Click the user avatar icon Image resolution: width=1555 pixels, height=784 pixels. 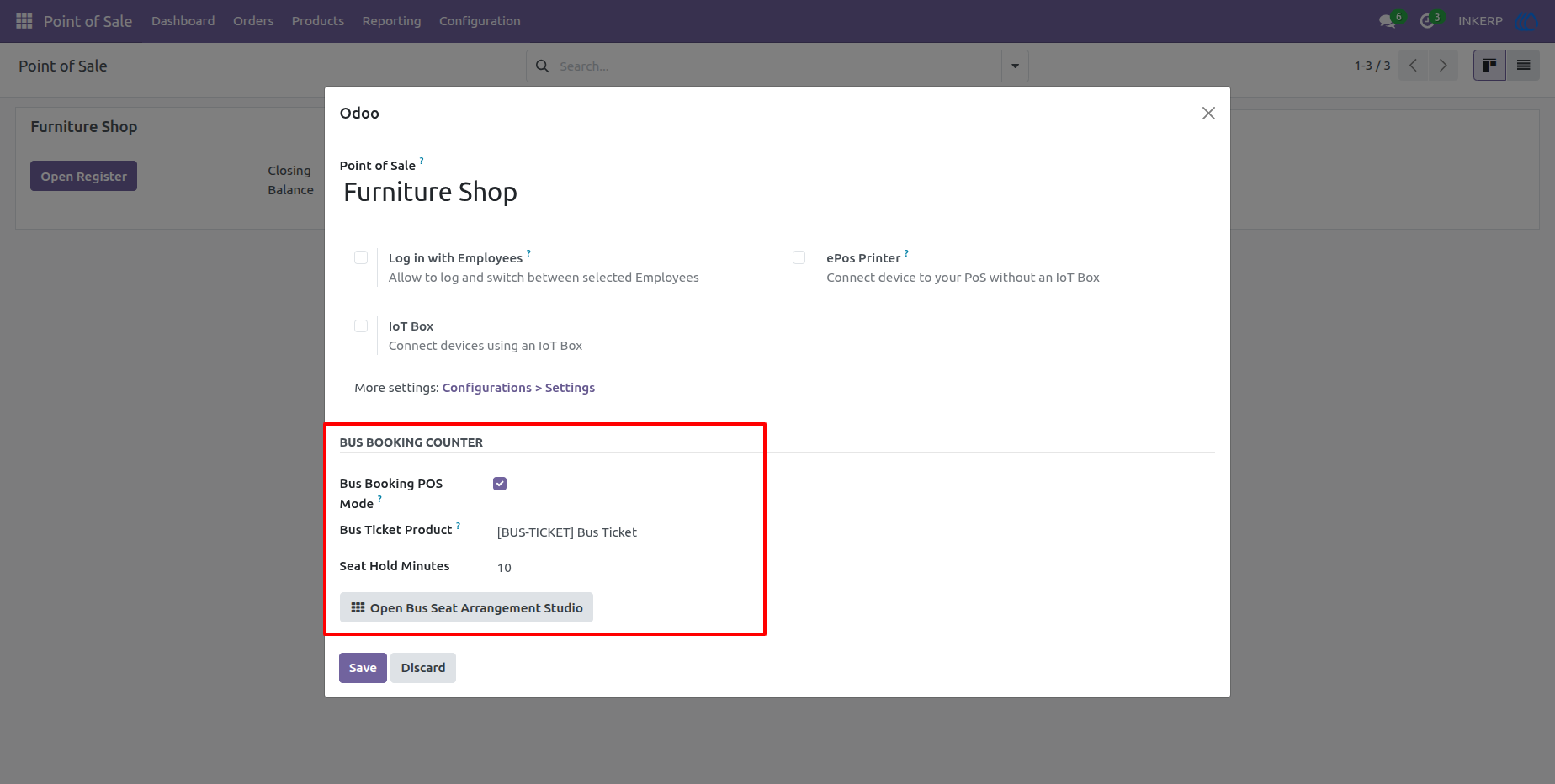click(1526, 21)
